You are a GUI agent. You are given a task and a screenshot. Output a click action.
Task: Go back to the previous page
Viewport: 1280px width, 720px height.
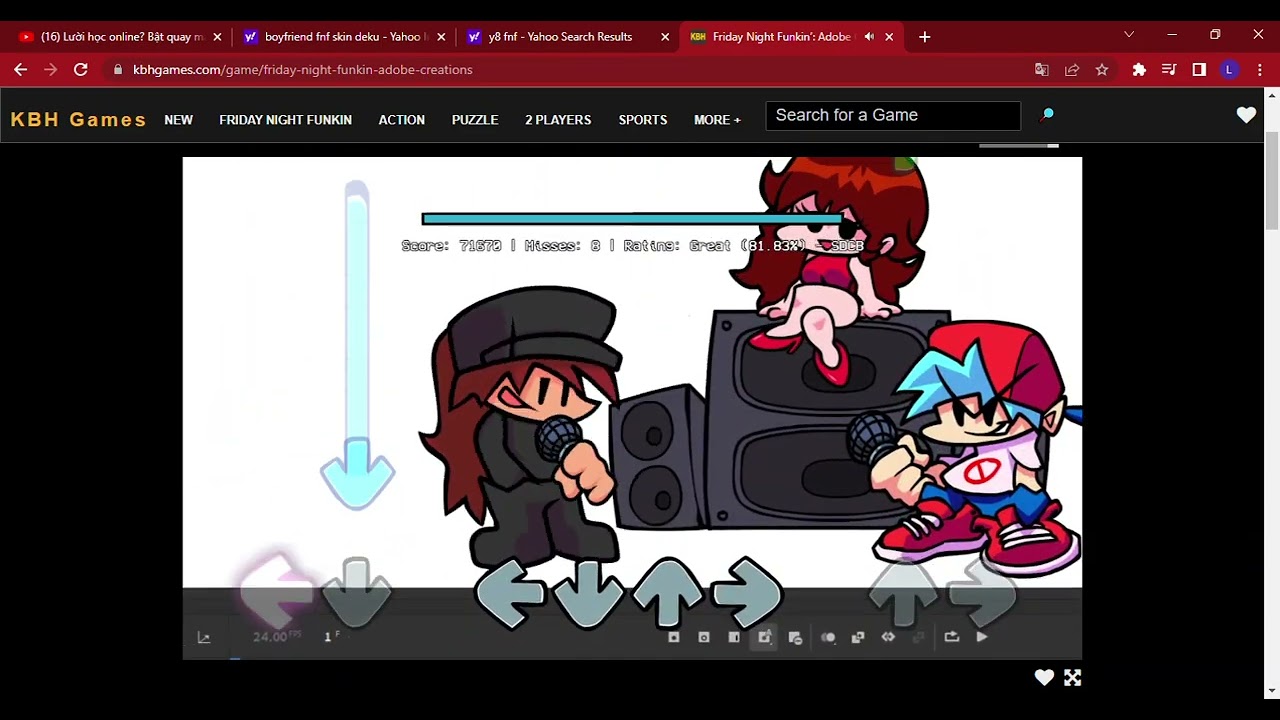pos(20,70)
